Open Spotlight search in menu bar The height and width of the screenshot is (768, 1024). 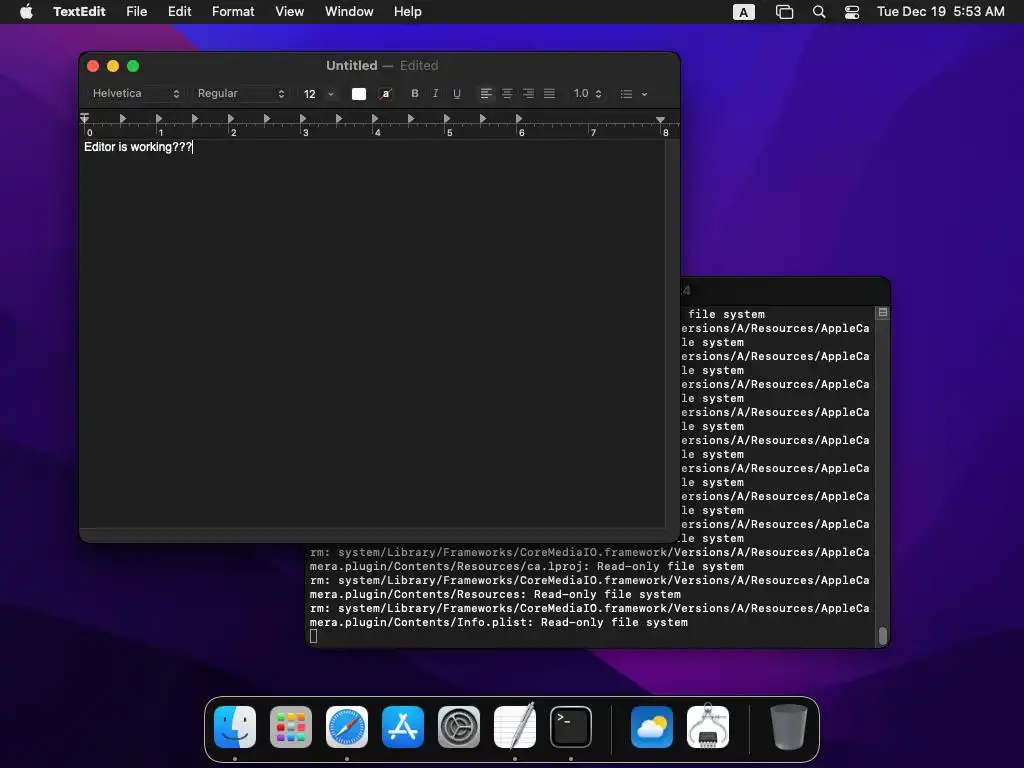(x=818, y=12)
